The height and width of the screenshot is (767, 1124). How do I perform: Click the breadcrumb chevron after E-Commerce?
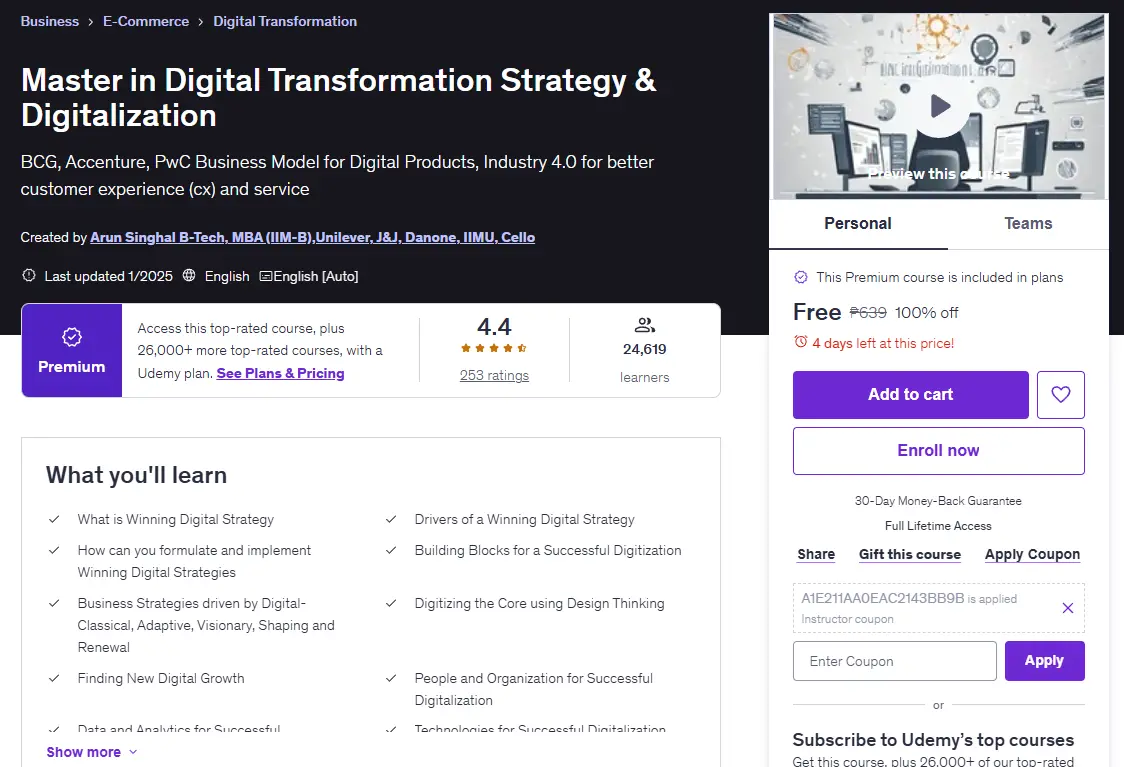[x=201, y=22]
